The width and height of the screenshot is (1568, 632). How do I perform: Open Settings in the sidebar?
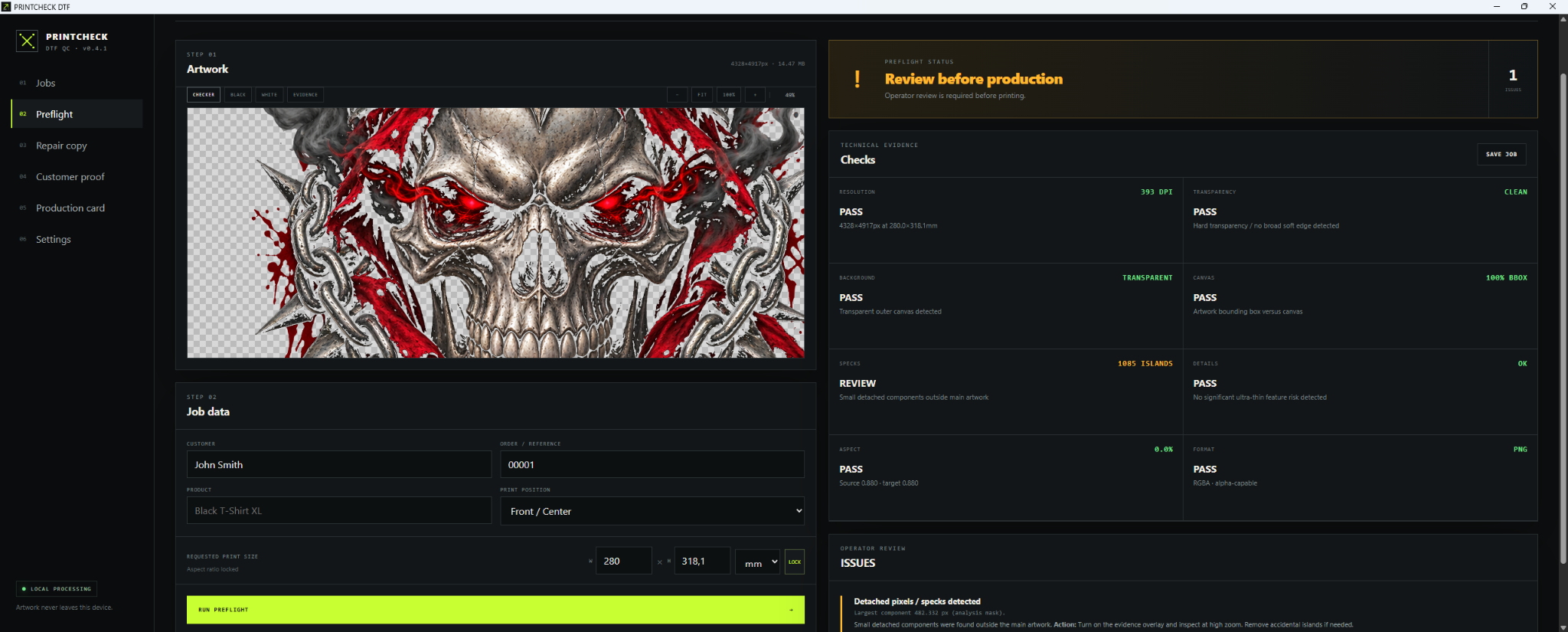click(x=77, y=240)
